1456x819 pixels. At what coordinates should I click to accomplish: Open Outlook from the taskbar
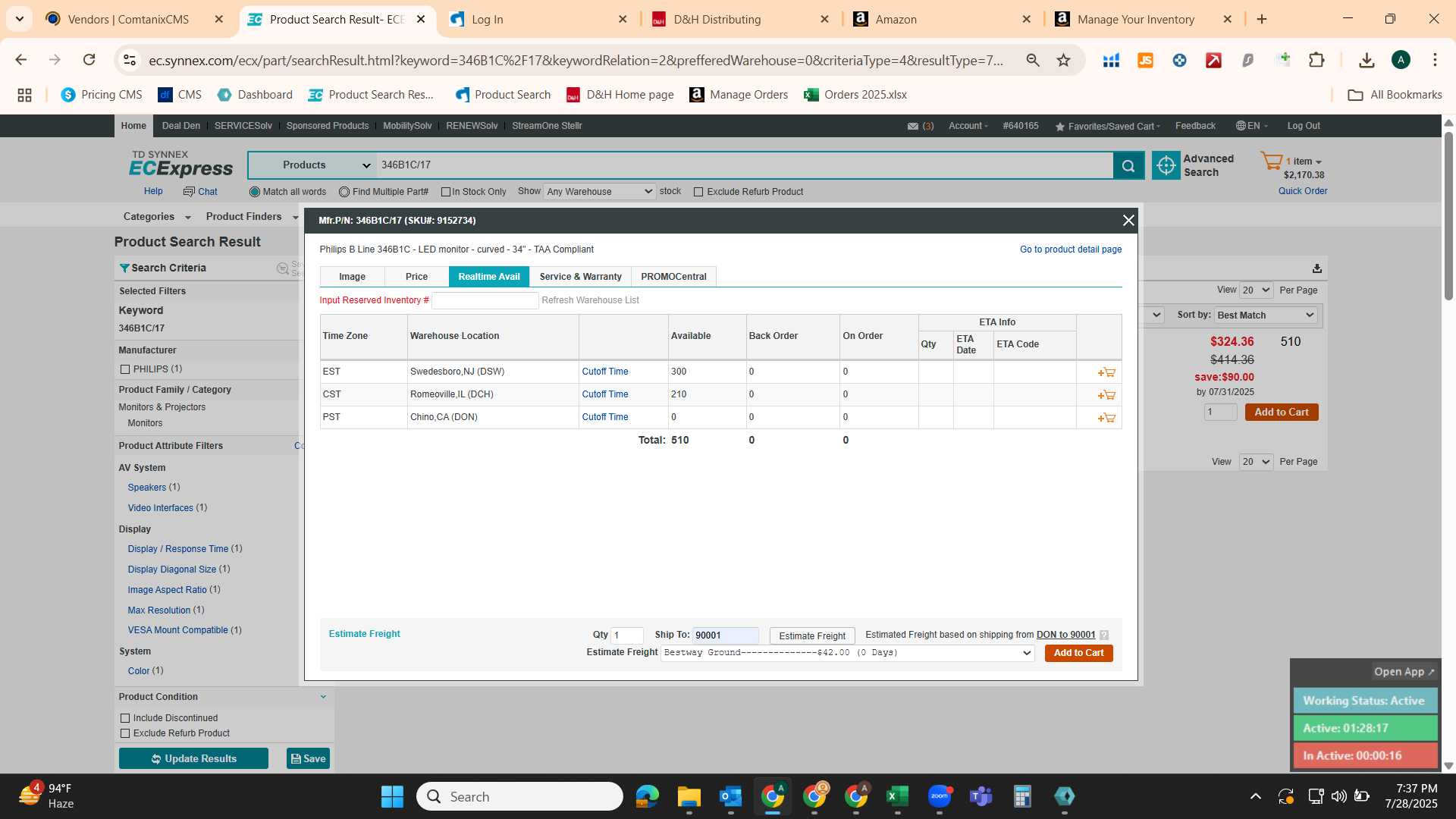point(731,796)
